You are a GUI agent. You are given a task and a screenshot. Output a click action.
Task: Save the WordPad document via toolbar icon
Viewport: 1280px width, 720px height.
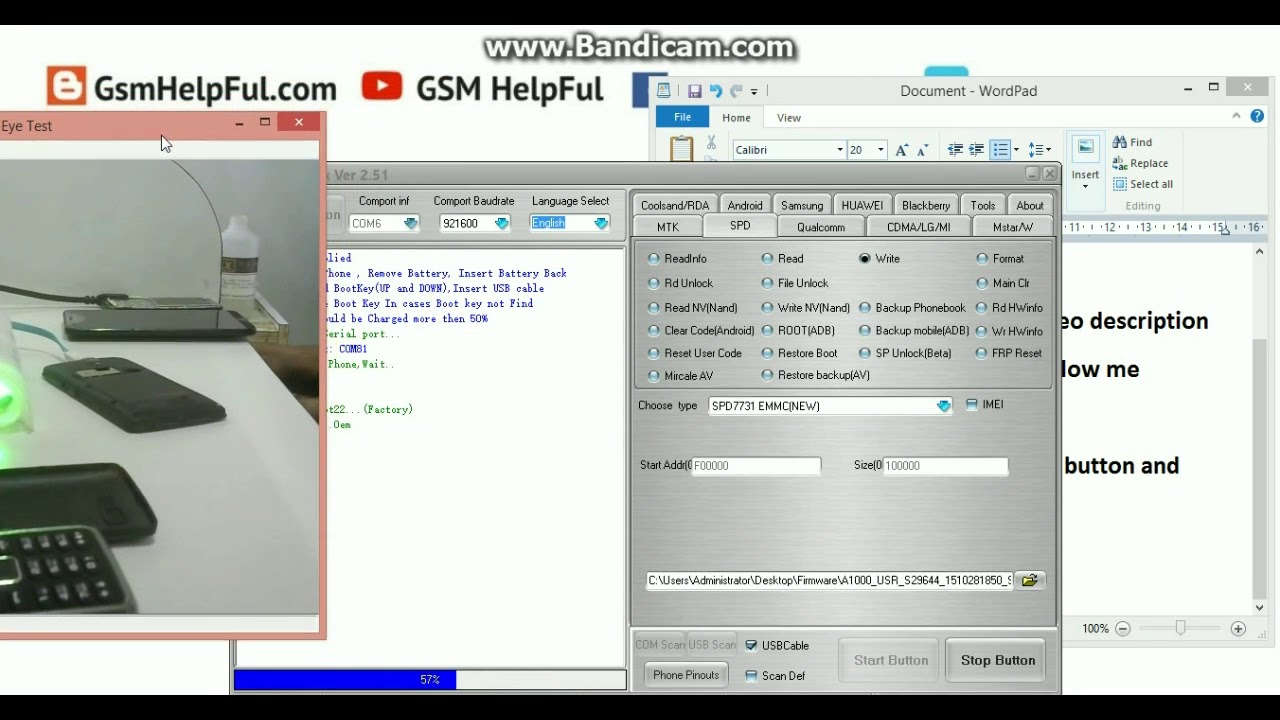tap(695, 91)
